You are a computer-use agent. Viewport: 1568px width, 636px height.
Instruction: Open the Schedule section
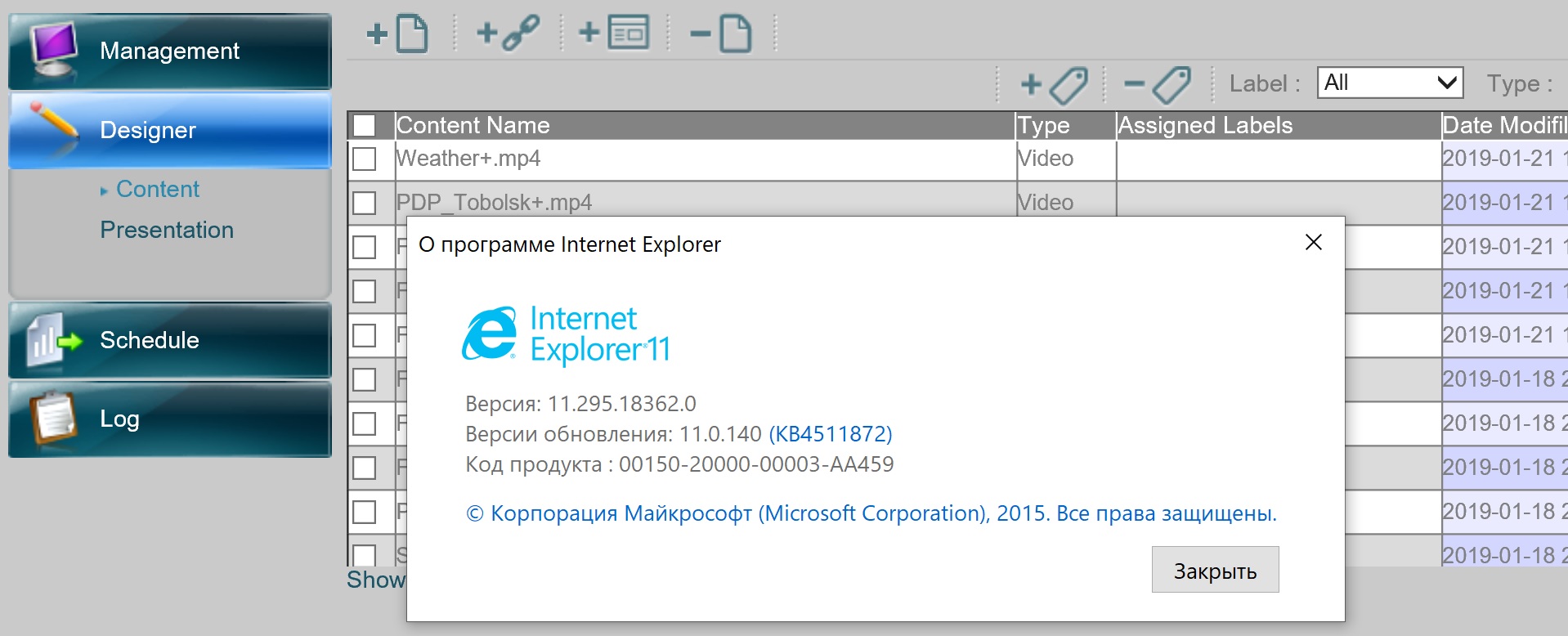(x=170, y=340)
